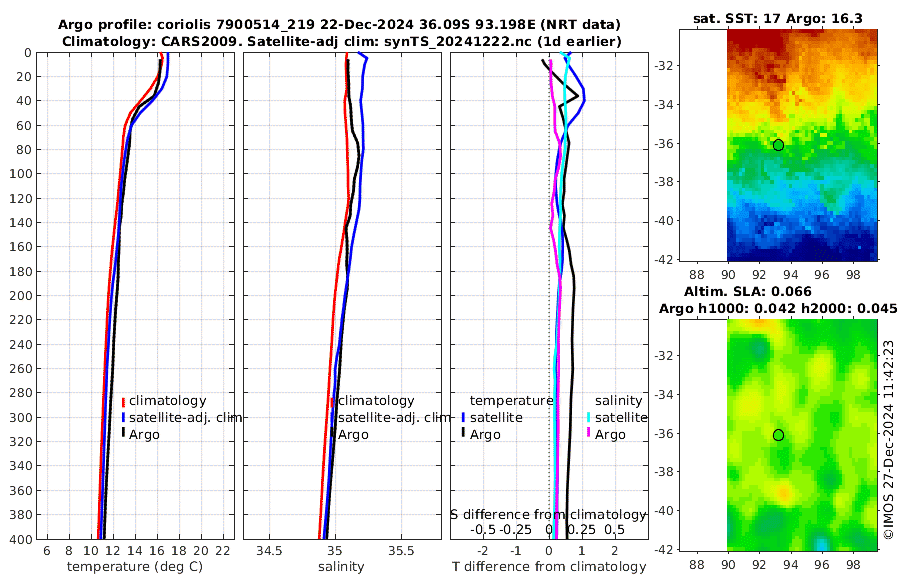Click SST map longitude tick '88'

tap(696, 275)
